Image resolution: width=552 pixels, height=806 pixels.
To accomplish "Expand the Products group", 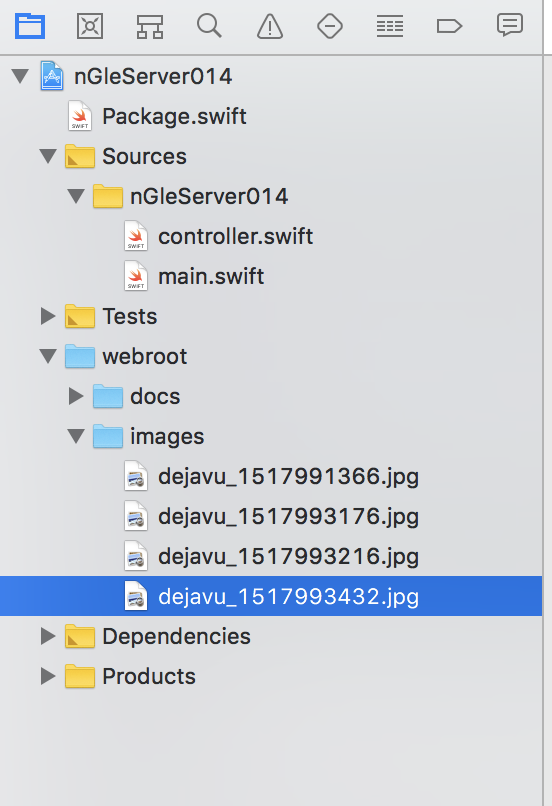I will 48,676.
